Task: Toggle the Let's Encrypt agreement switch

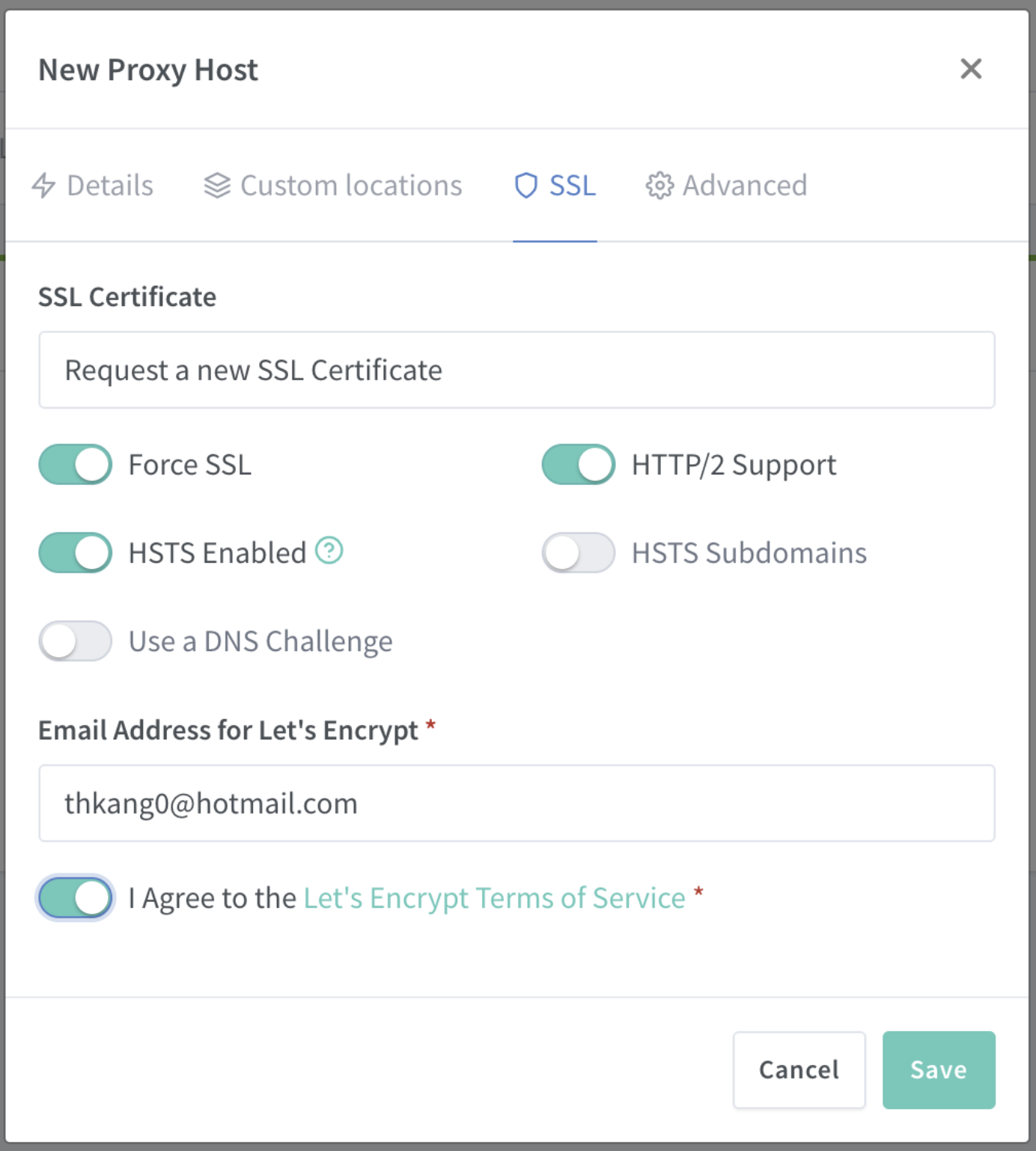Action: pyautogui.click(x=76, y=898)
